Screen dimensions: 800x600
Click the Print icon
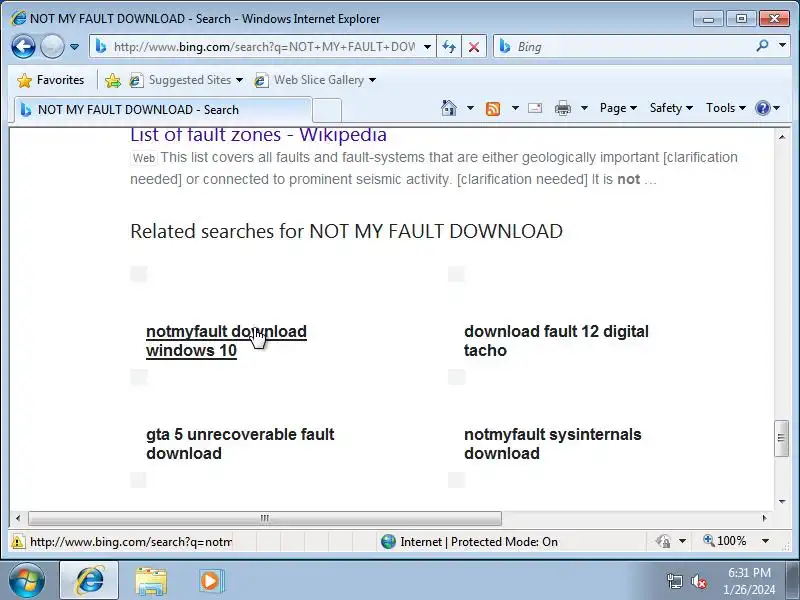tap(563, 108)
